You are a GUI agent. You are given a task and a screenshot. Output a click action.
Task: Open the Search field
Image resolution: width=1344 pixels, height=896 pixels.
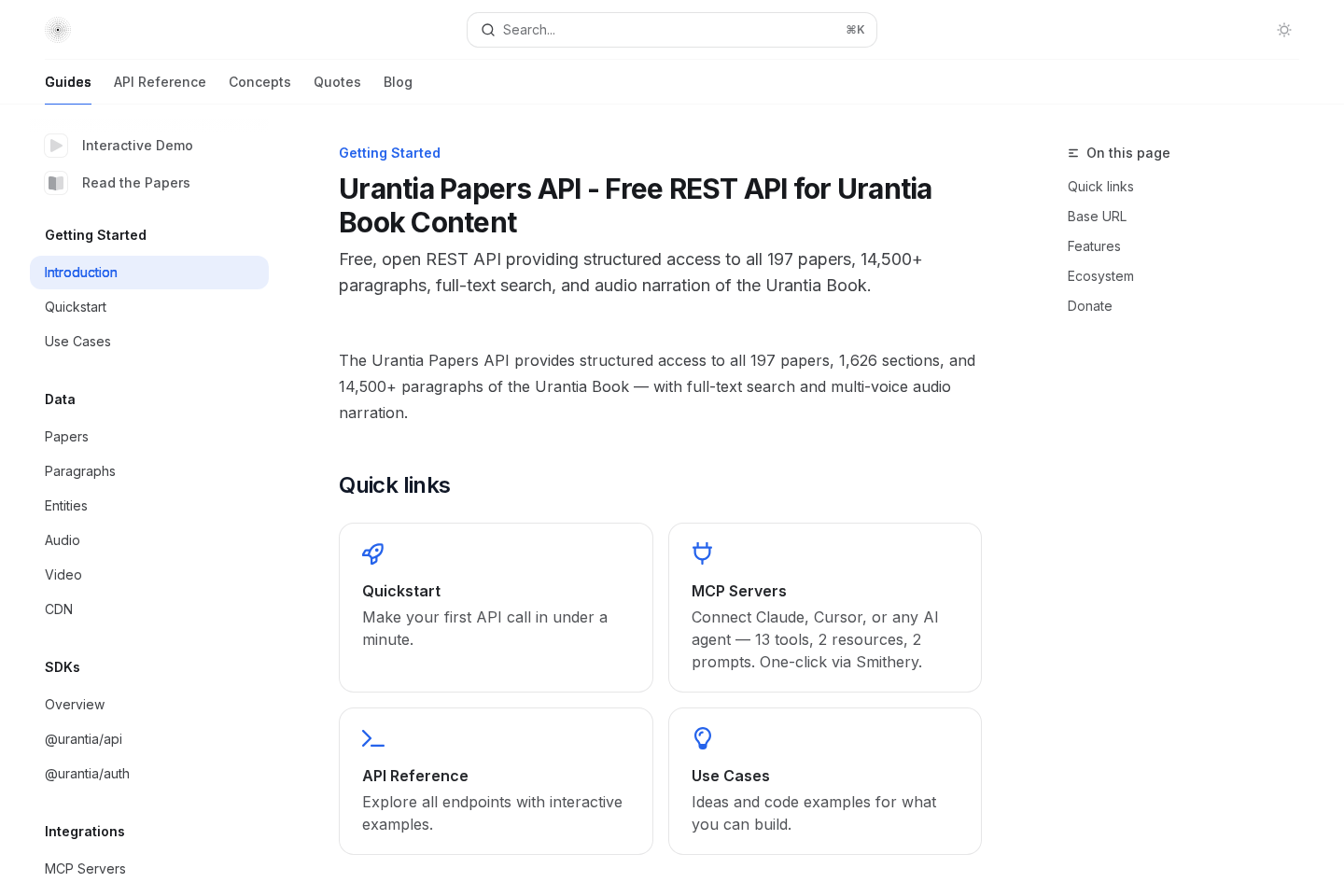[x=672, y=30]
